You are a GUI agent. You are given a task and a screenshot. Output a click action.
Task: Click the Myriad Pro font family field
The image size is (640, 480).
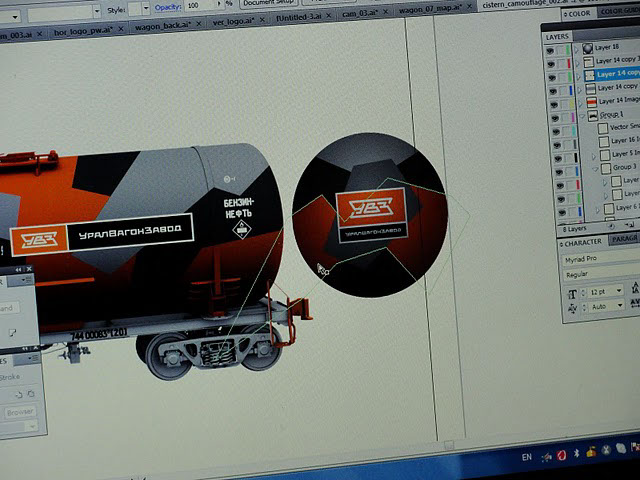coord(601,258)
